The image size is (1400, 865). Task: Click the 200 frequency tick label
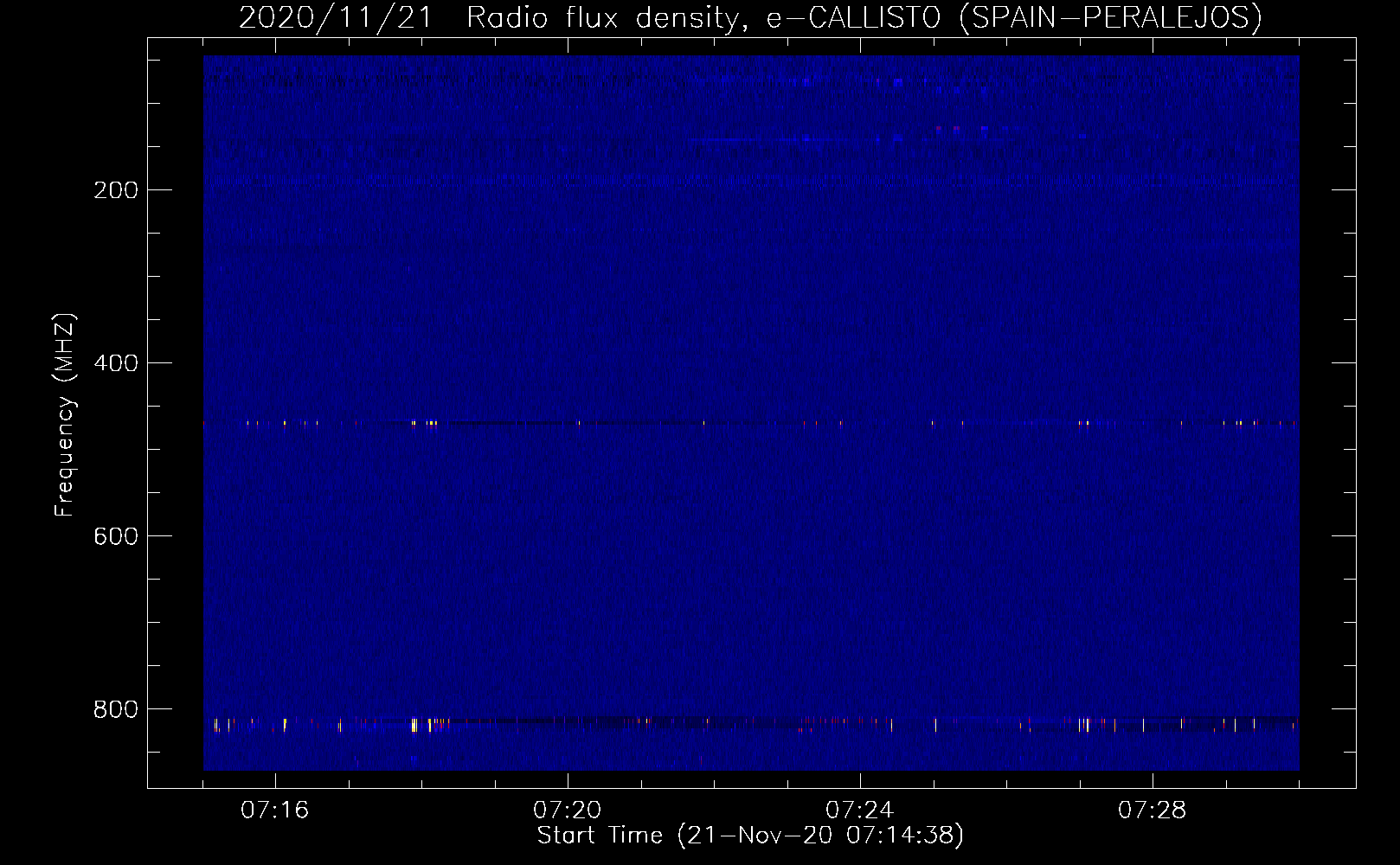[116, 190]
